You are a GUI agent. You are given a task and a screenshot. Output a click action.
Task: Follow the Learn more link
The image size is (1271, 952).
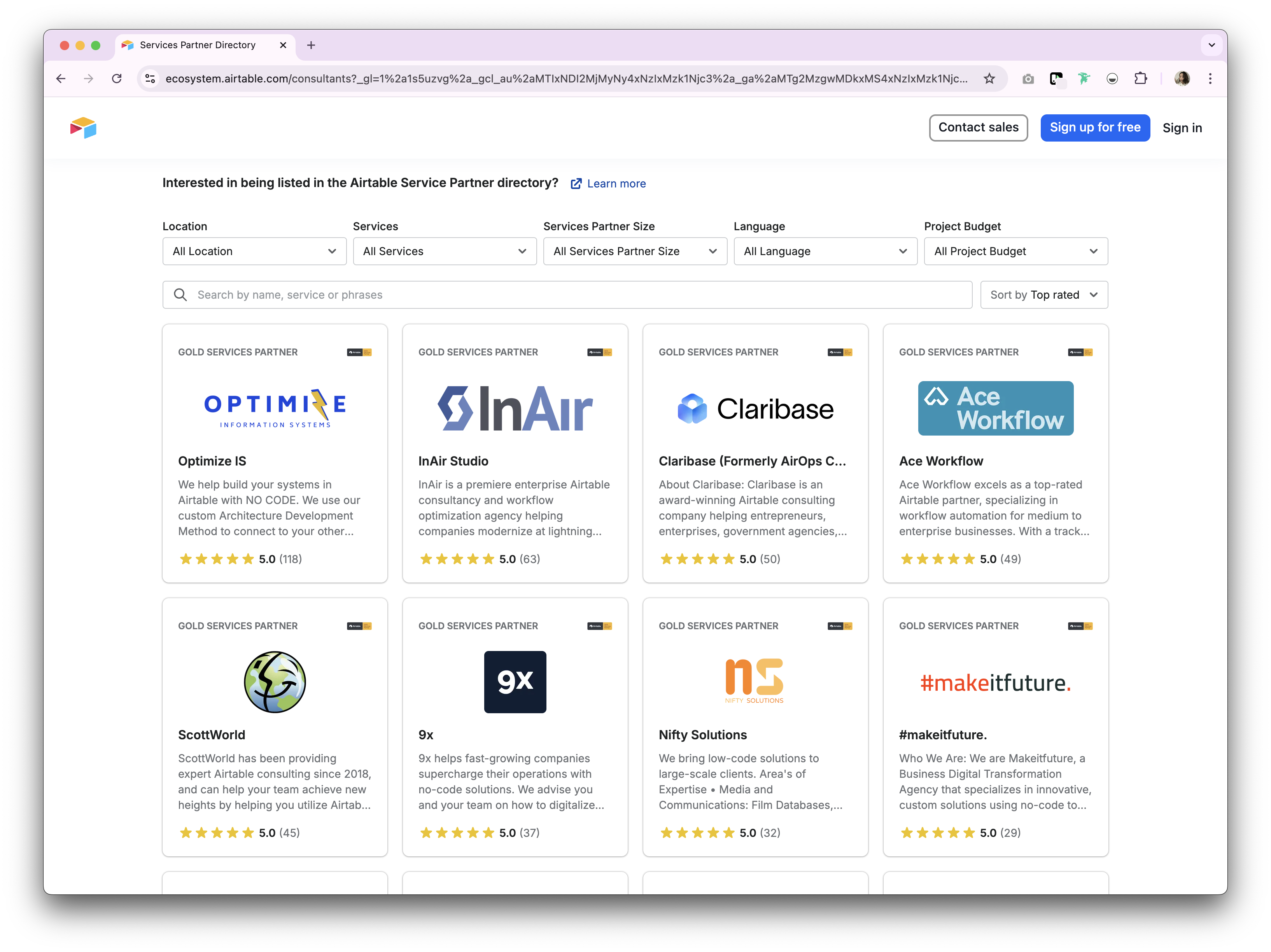616,183
